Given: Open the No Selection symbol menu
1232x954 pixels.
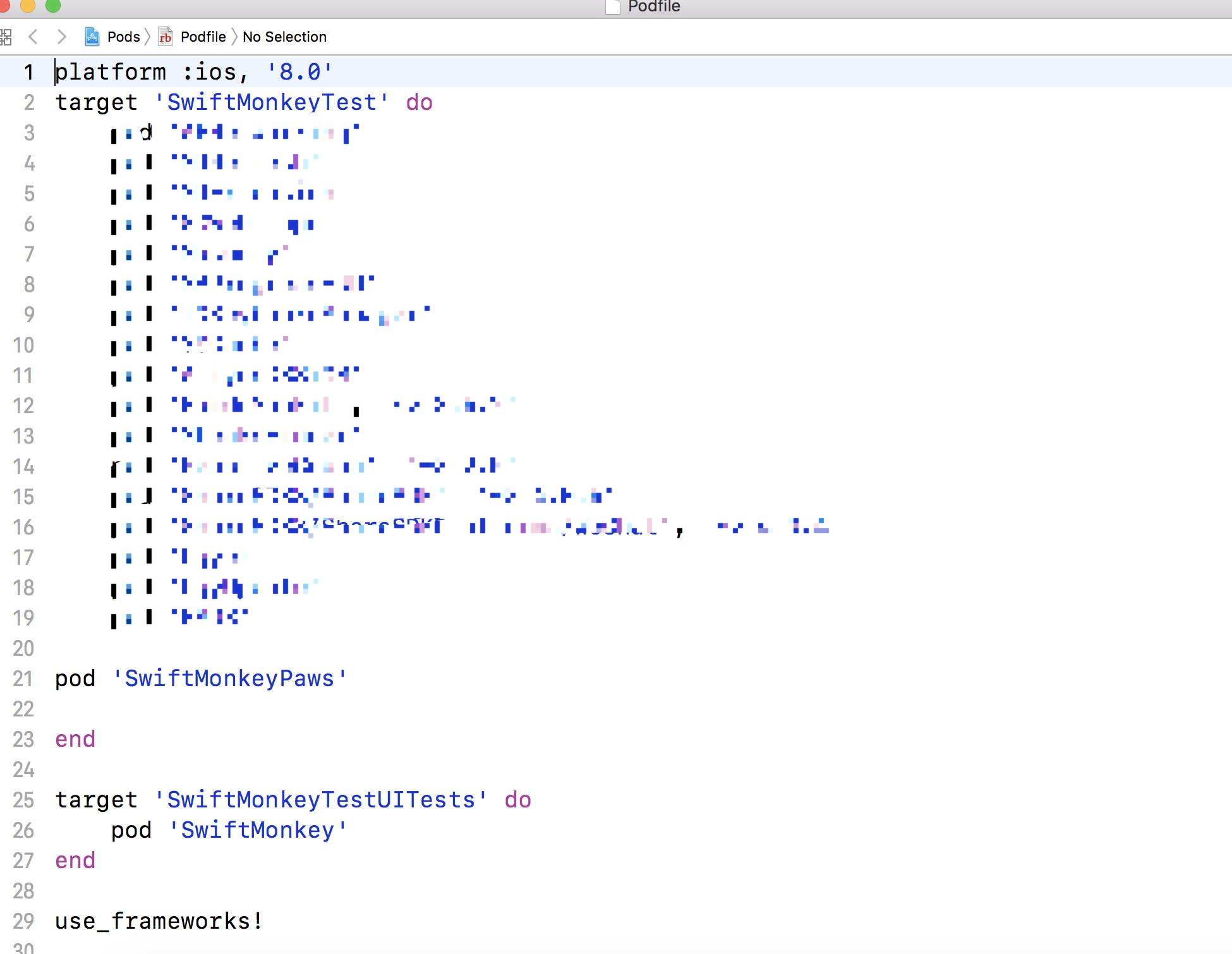Looking at the screenshot, I should pos(284,37).
